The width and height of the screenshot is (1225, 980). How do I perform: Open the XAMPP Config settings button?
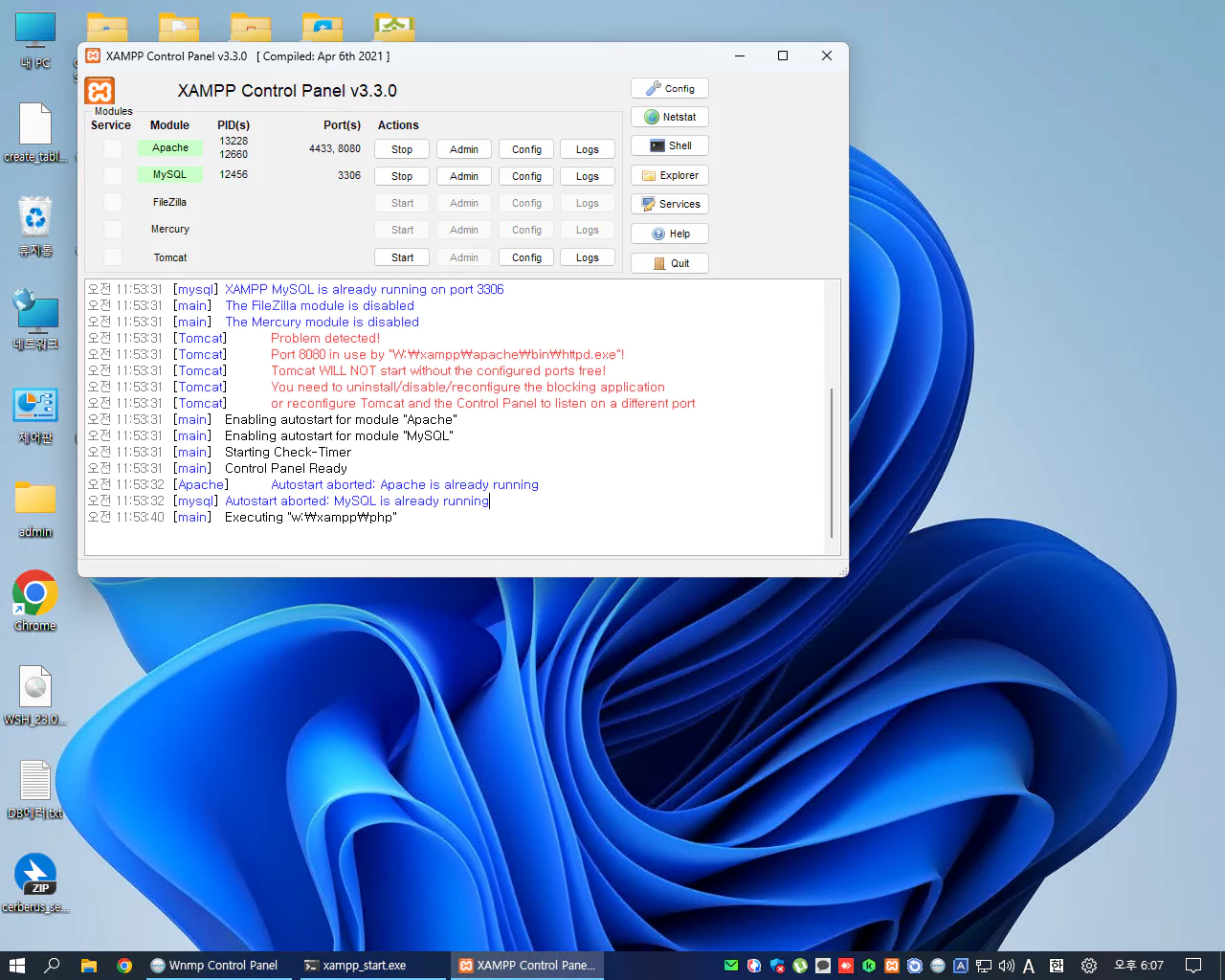670,88
